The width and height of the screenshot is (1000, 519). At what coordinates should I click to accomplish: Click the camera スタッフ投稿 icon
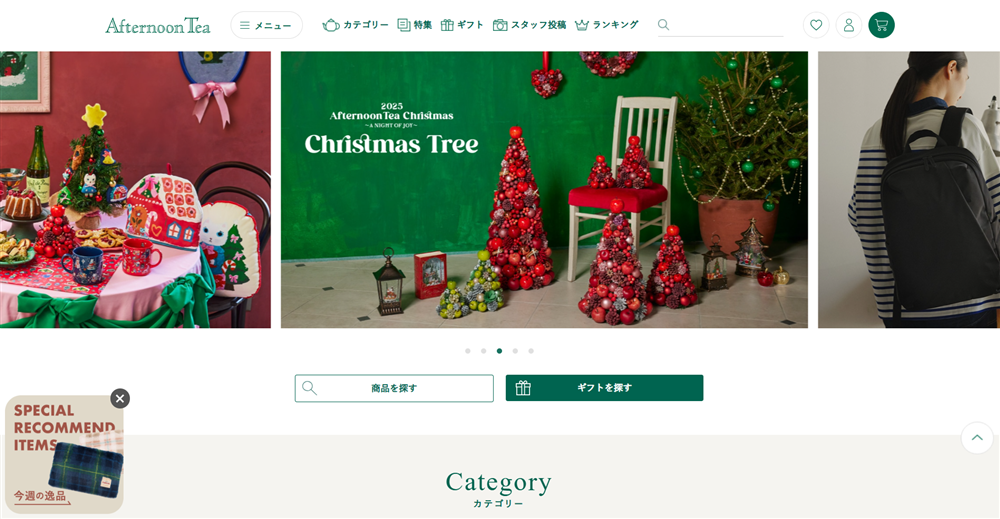coord(500,25)
